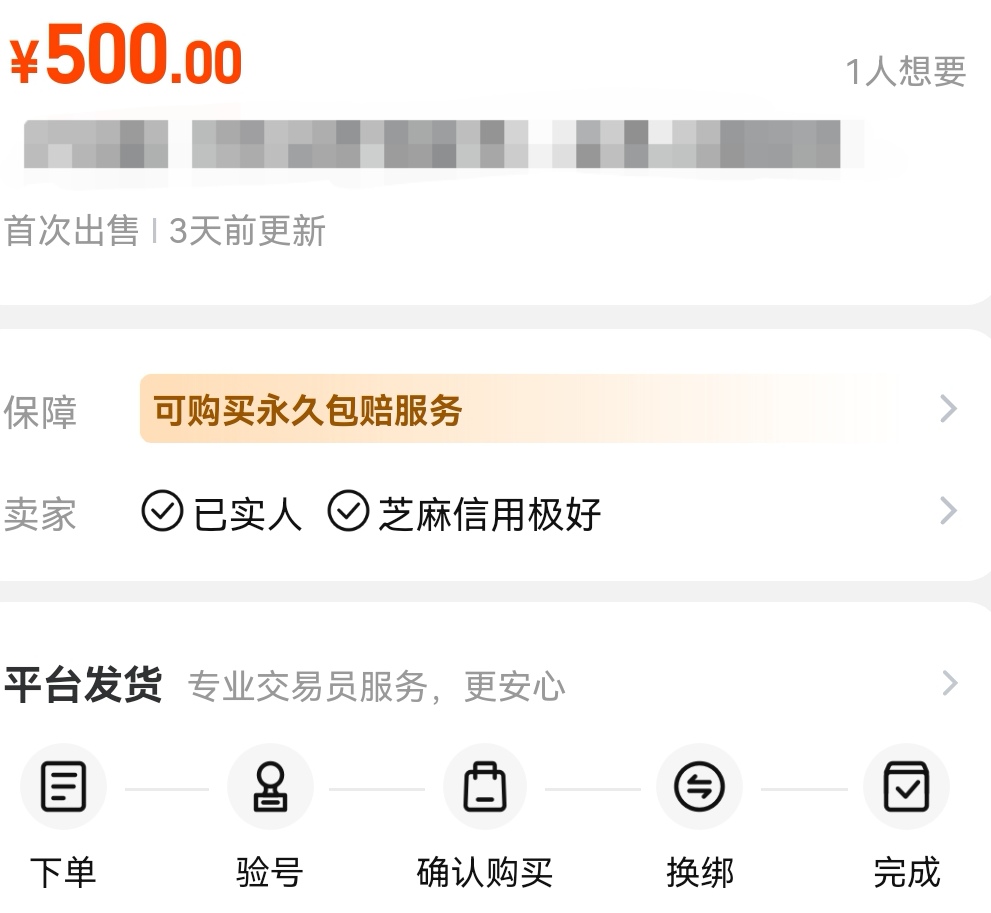
Task: Click the 平台发货 heading
Action: click(x=83, y=686)
